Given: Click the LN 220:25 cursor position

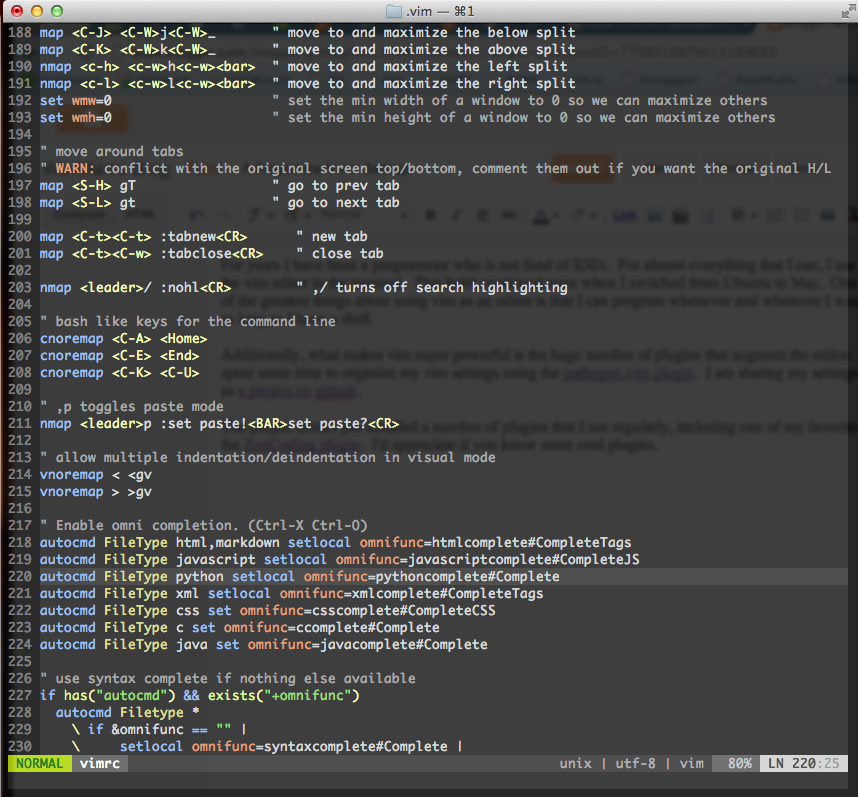Looking at the screenshot, I should tap(803, 763).
